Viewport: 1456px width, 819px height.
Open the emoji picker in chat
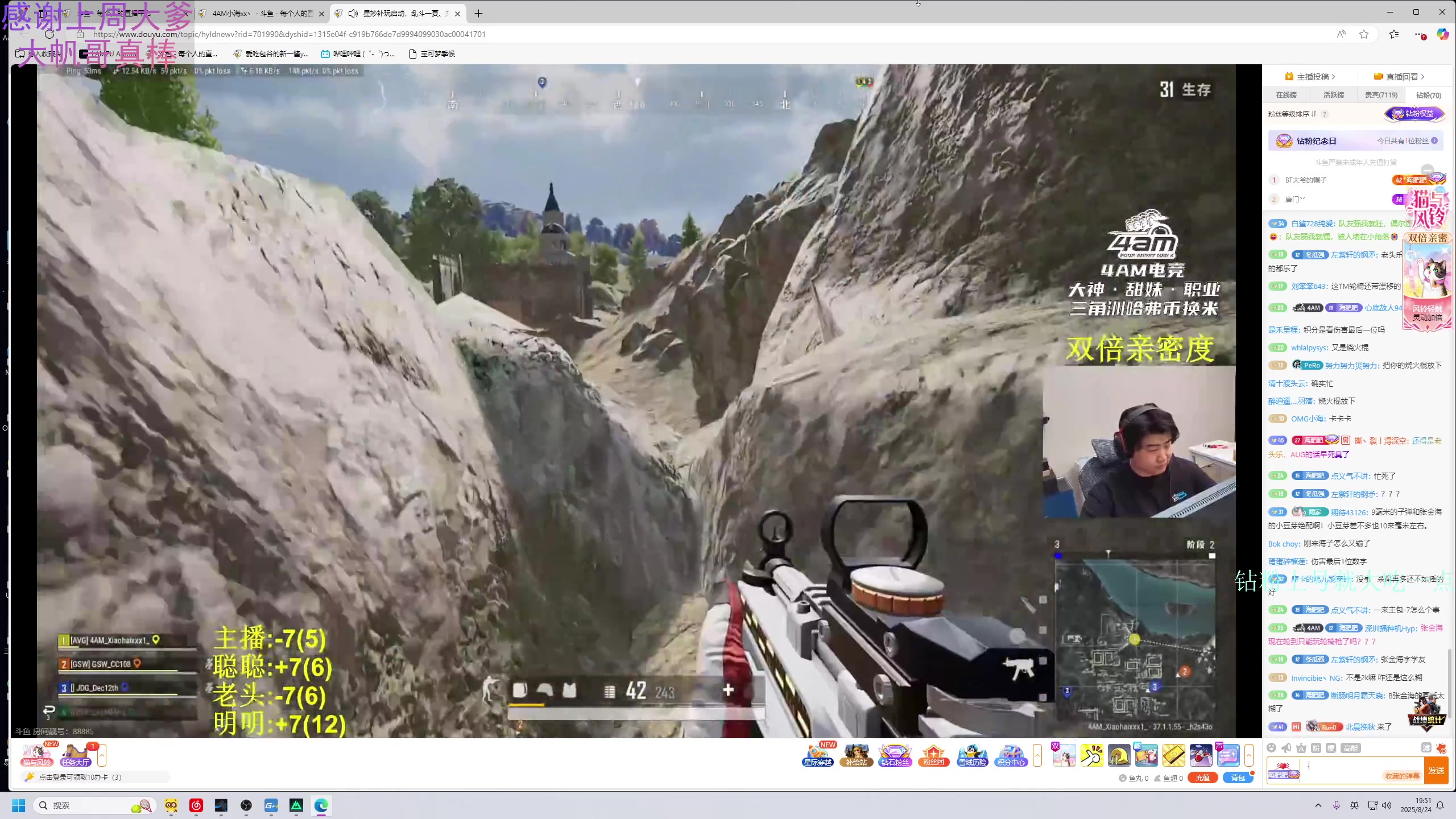point(1272,748)
